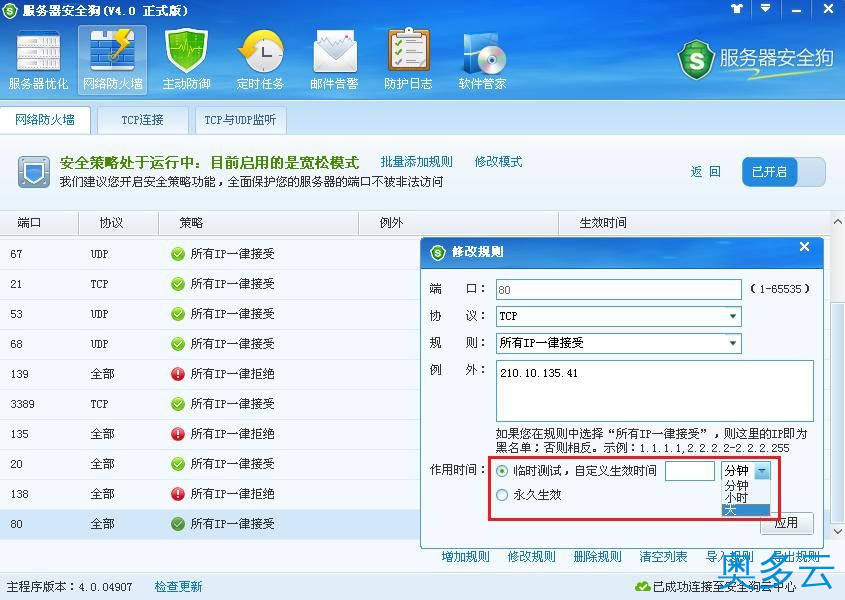Select the port 68 UDP row
This screenshot has height=600, width=845.
click(x=210, y=344)
